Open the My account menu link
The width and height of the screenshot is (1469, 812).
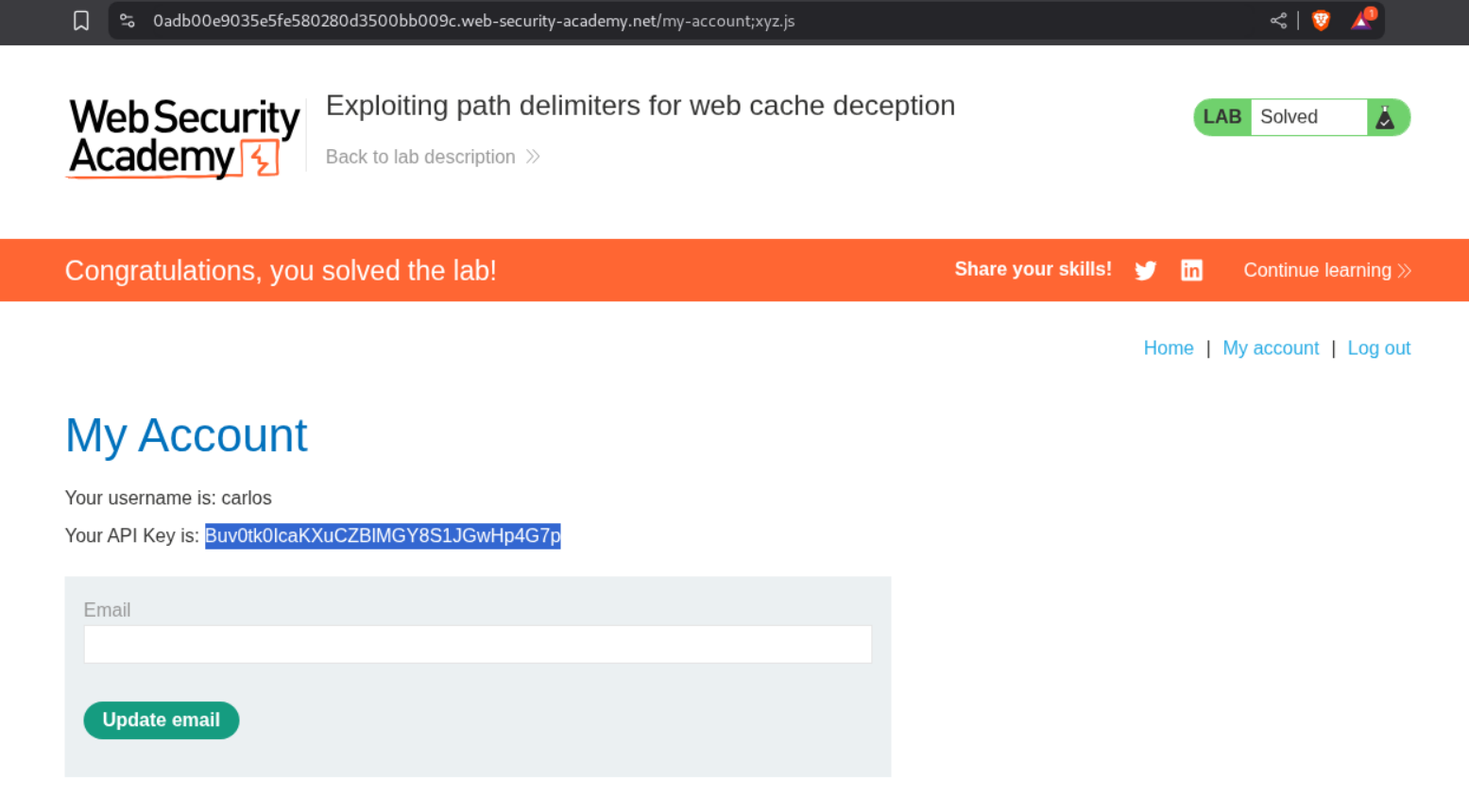[1271, 348]
